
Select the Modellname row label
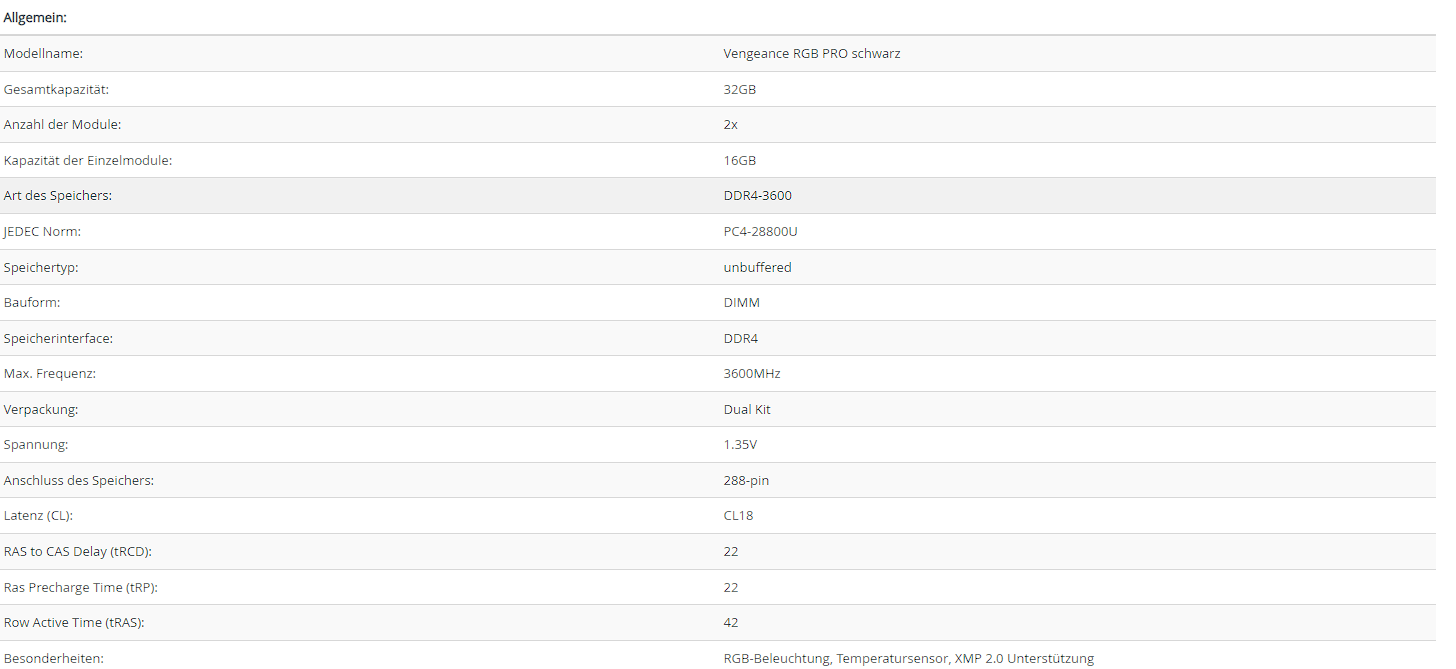click(x=43, y=53)
